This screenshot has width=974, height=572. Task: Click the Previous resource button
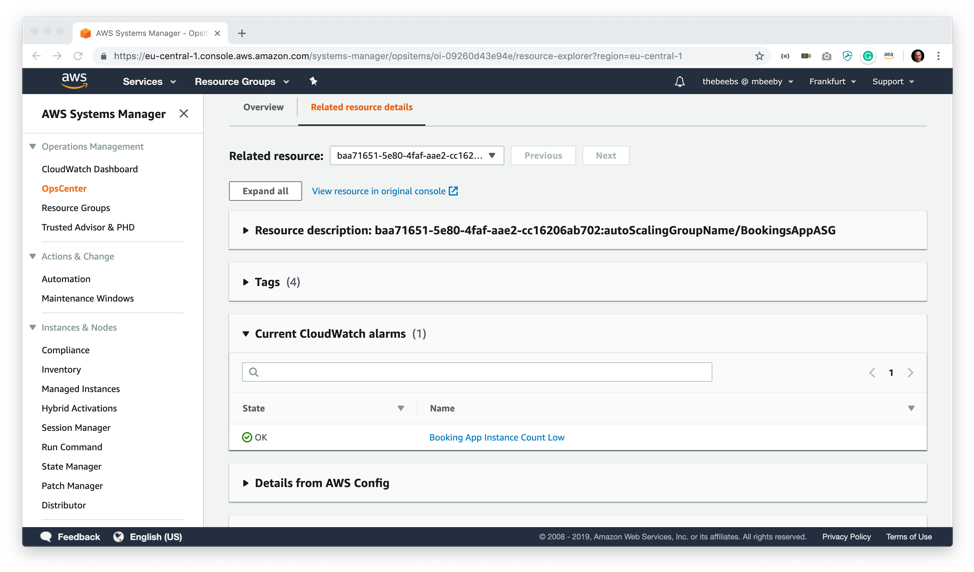[x=543, y=155]
